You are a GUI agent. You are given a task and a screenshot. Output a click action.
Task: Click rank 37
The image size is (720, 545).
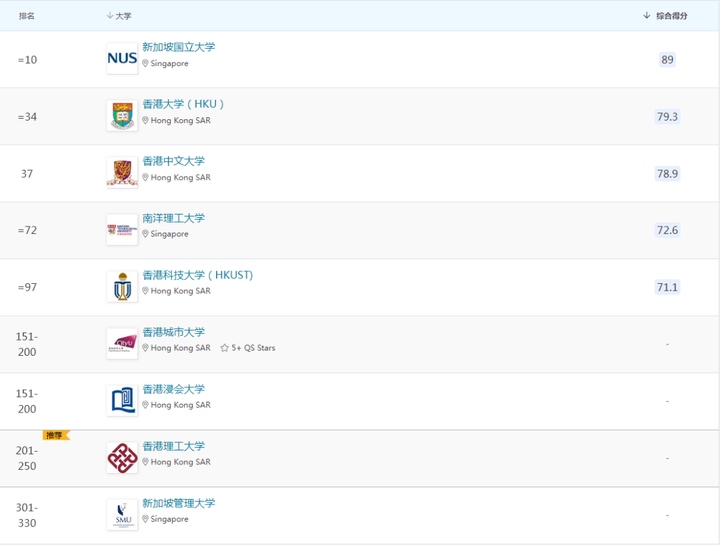[x=27, y=174]
